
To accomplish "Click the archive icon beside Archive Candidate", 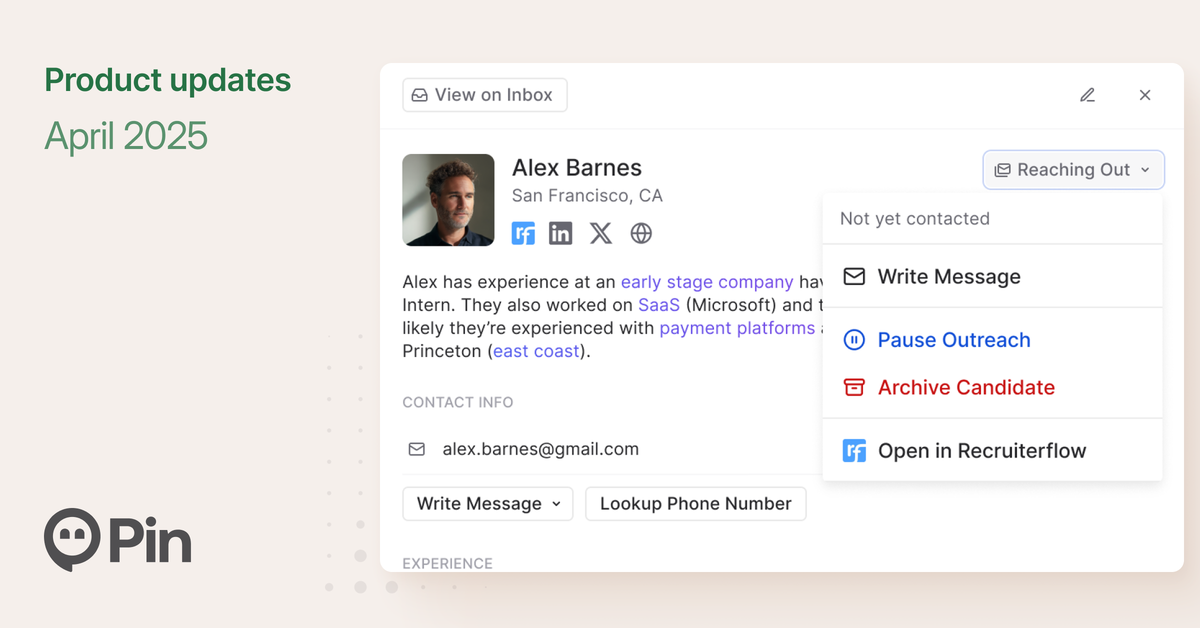I will (x=855, y=387).
